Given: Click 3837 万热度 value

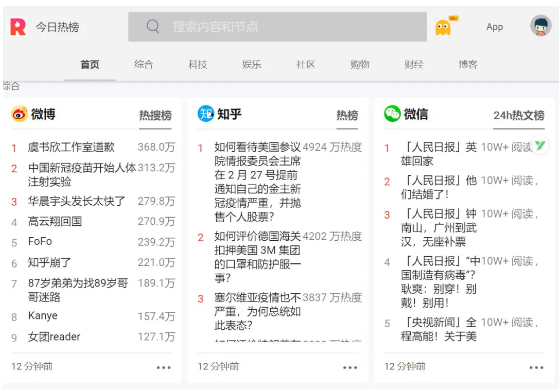Looking at the screenshot, I should (x=332, y=298).
